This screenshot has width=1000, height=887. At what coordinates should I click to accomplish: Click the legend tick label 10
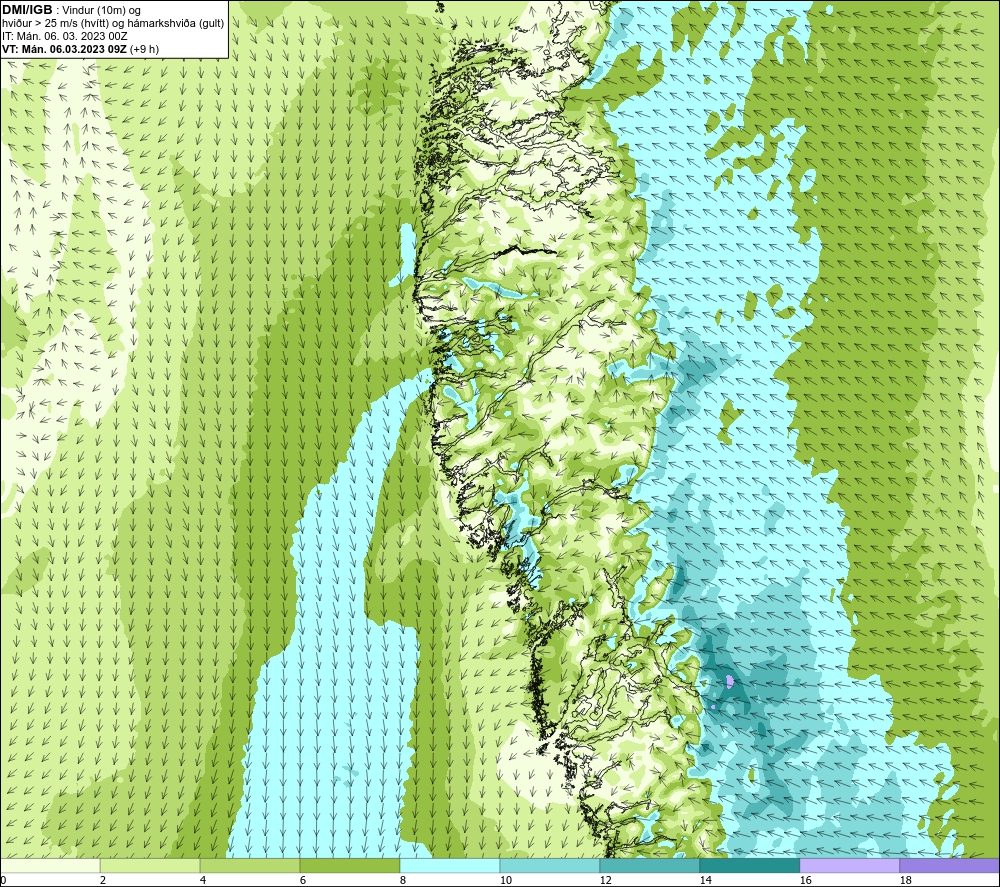click(505, 881)
